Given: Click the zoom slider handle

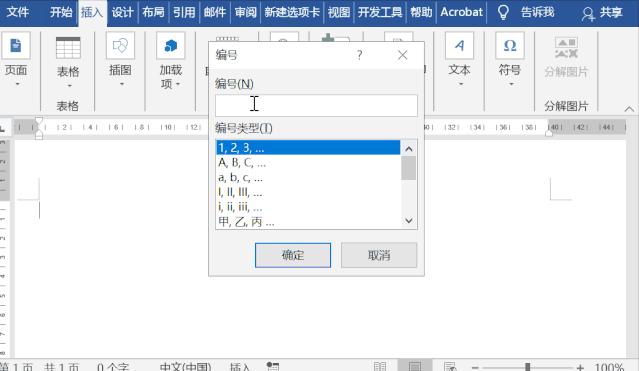Looking at the screenshot, I should click(x=528, y=367).
